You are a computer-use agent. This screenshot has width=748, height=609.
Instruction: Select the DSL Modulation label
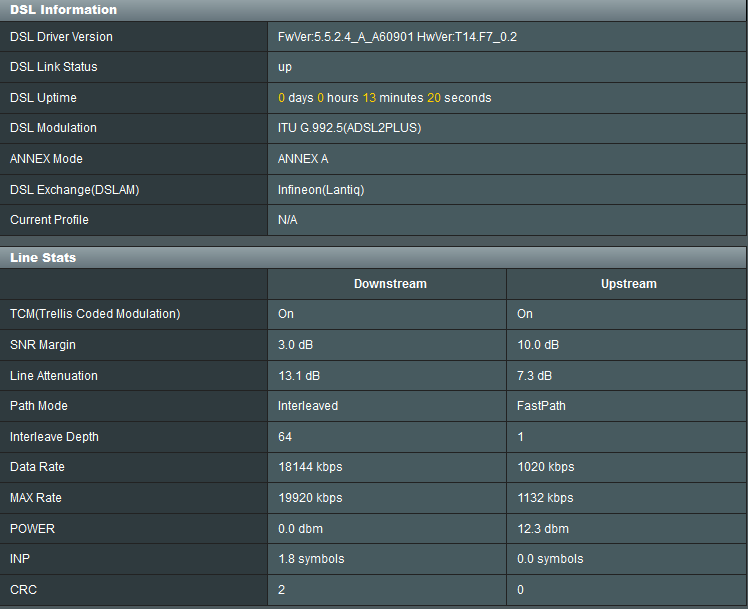coord(53,128)
